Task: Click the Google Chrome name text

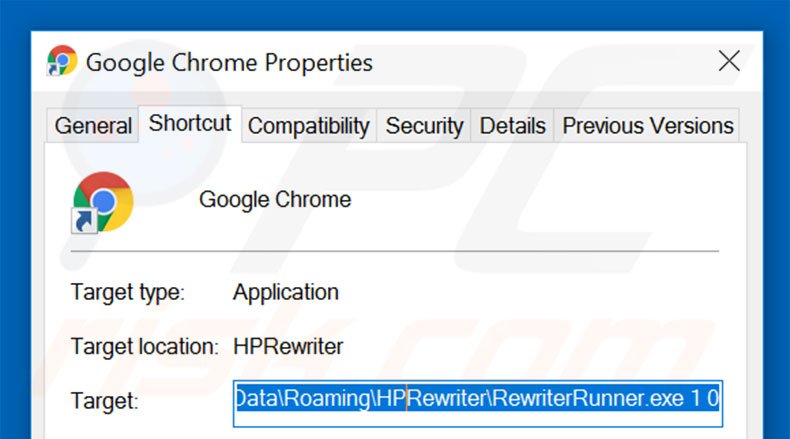Action: point(275,200)
